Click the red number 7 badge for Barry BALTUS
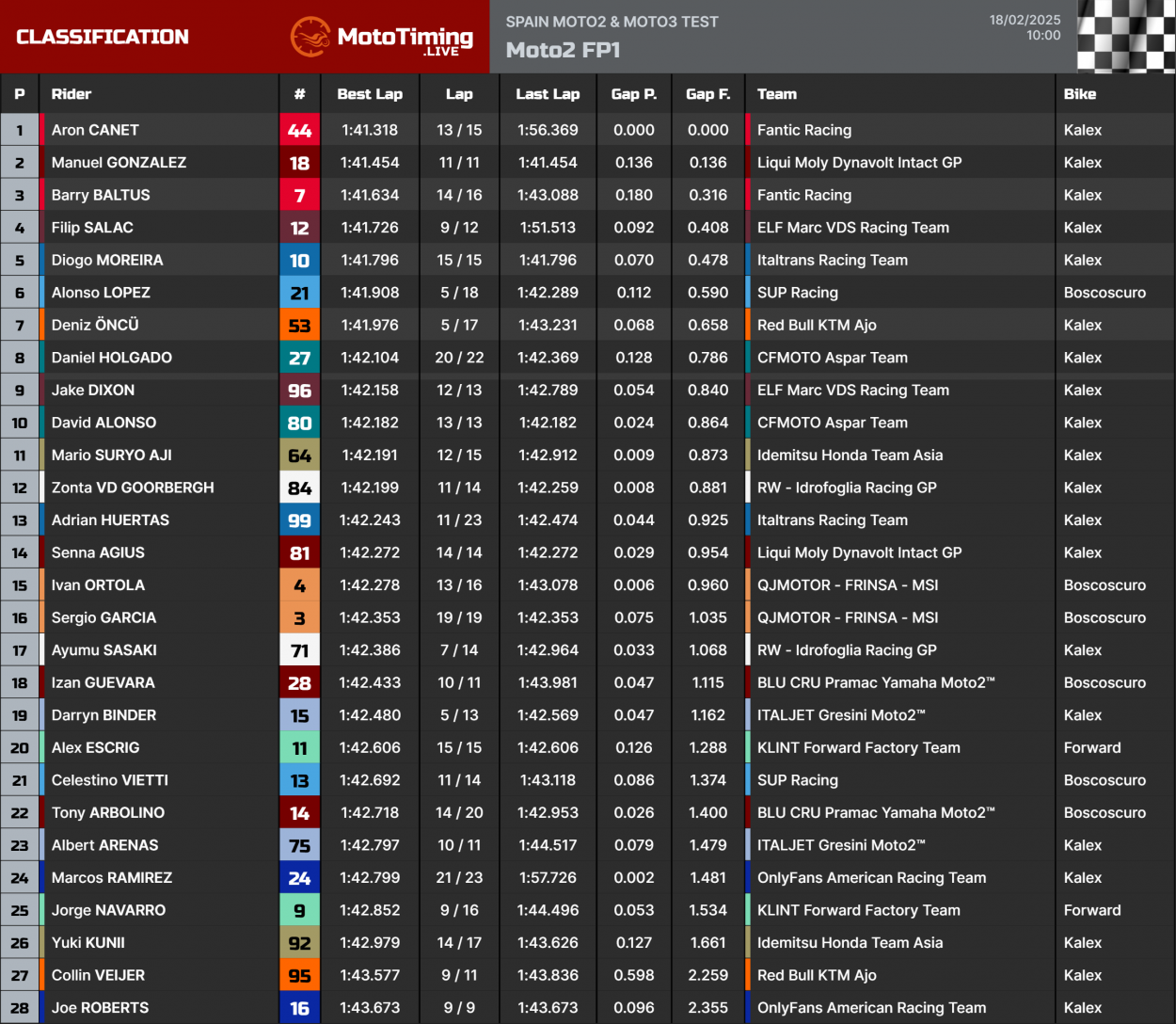 [300, 195]
